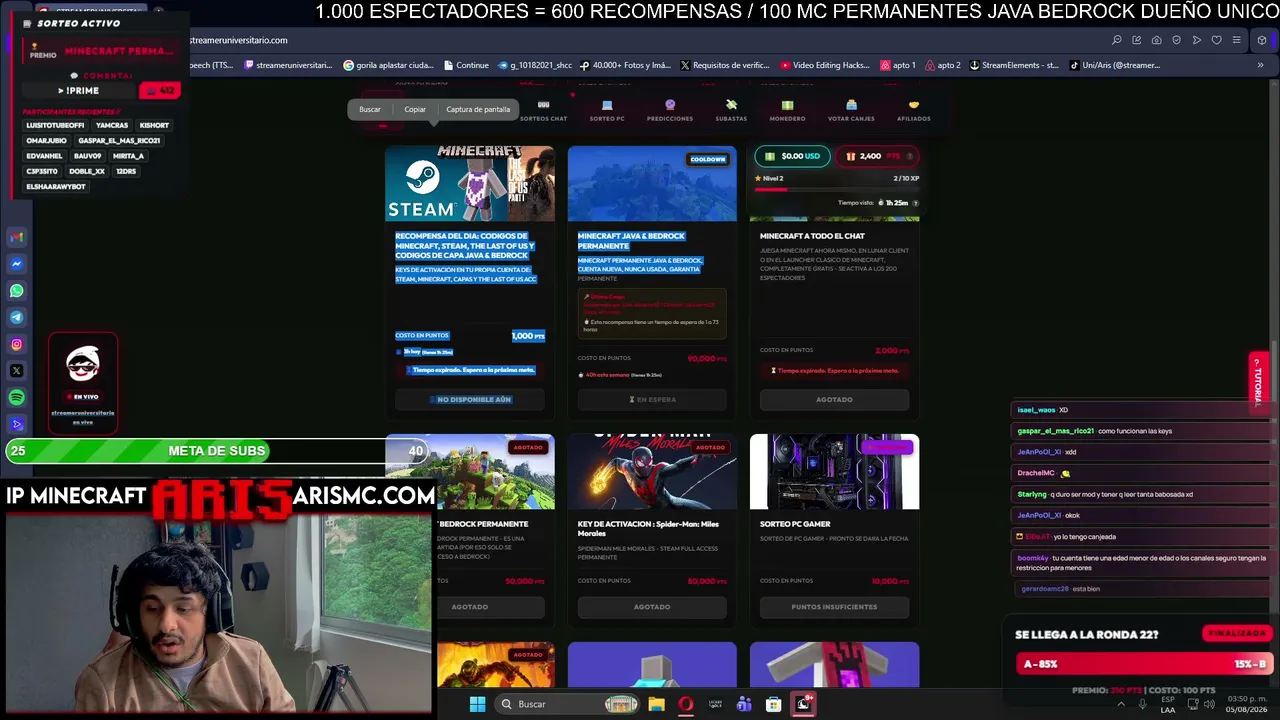Image resolution: width=1280 pixels, height=720 pixels.
Task: Click the heart bookmark icon in toolbar
Action: (1217, 40)
